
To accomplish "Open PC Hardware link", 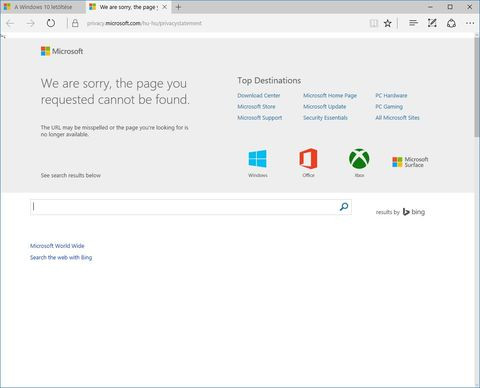I will click(x=391, y=96).
